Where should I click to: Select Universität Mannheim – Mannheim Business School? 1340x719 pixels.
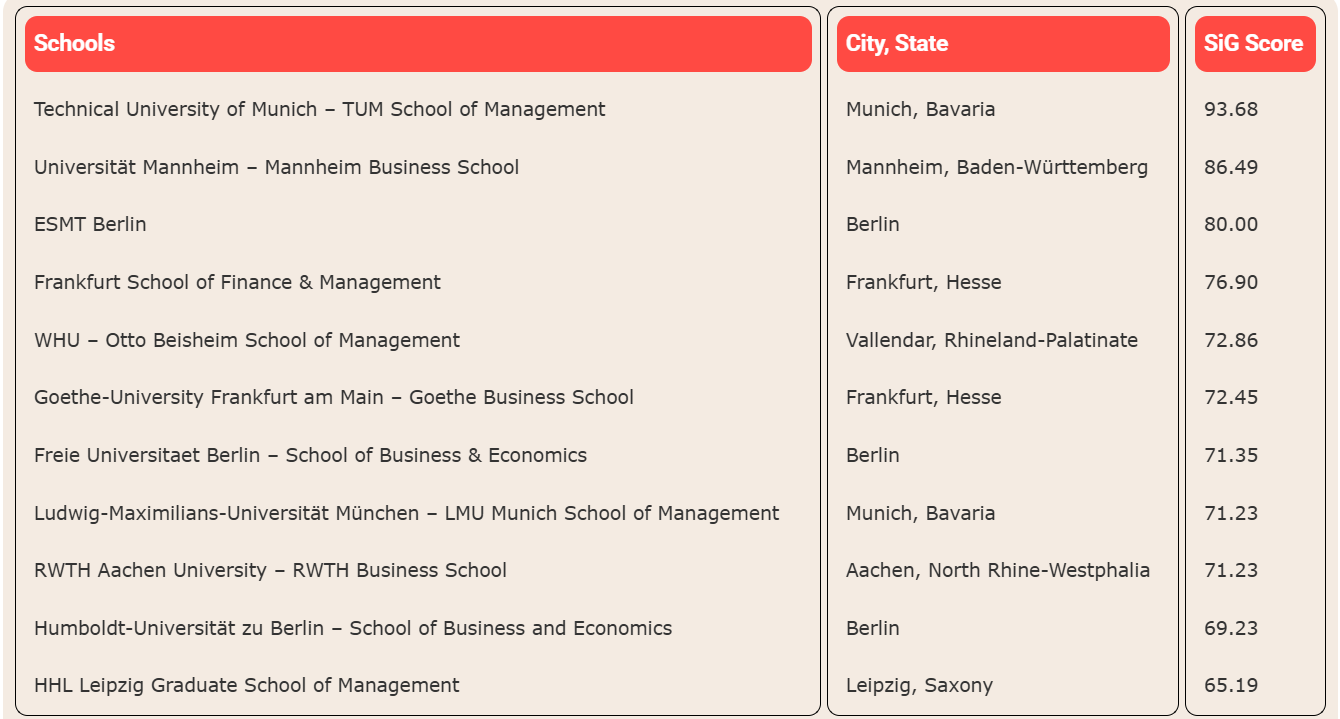[x=277, y=167]
